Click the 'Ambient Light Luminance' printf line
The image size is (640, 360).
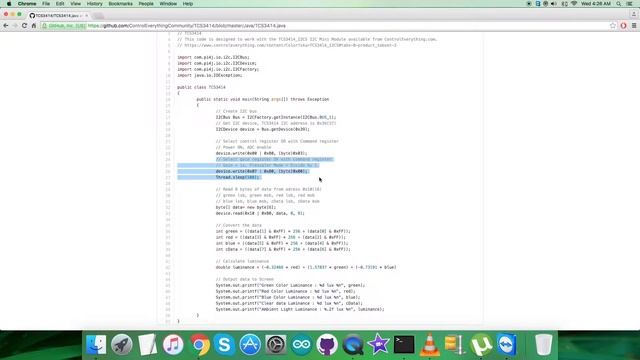coord(300,309)
